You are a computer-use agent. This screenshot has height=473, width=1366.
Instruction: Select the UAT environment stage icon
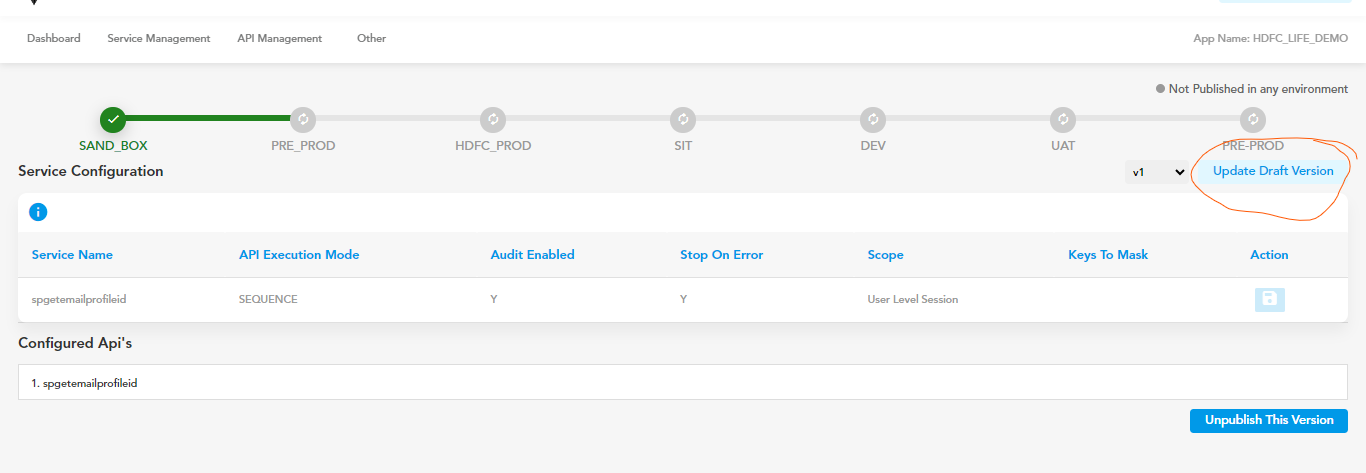pyautogui.click(x=1063, y=119)
